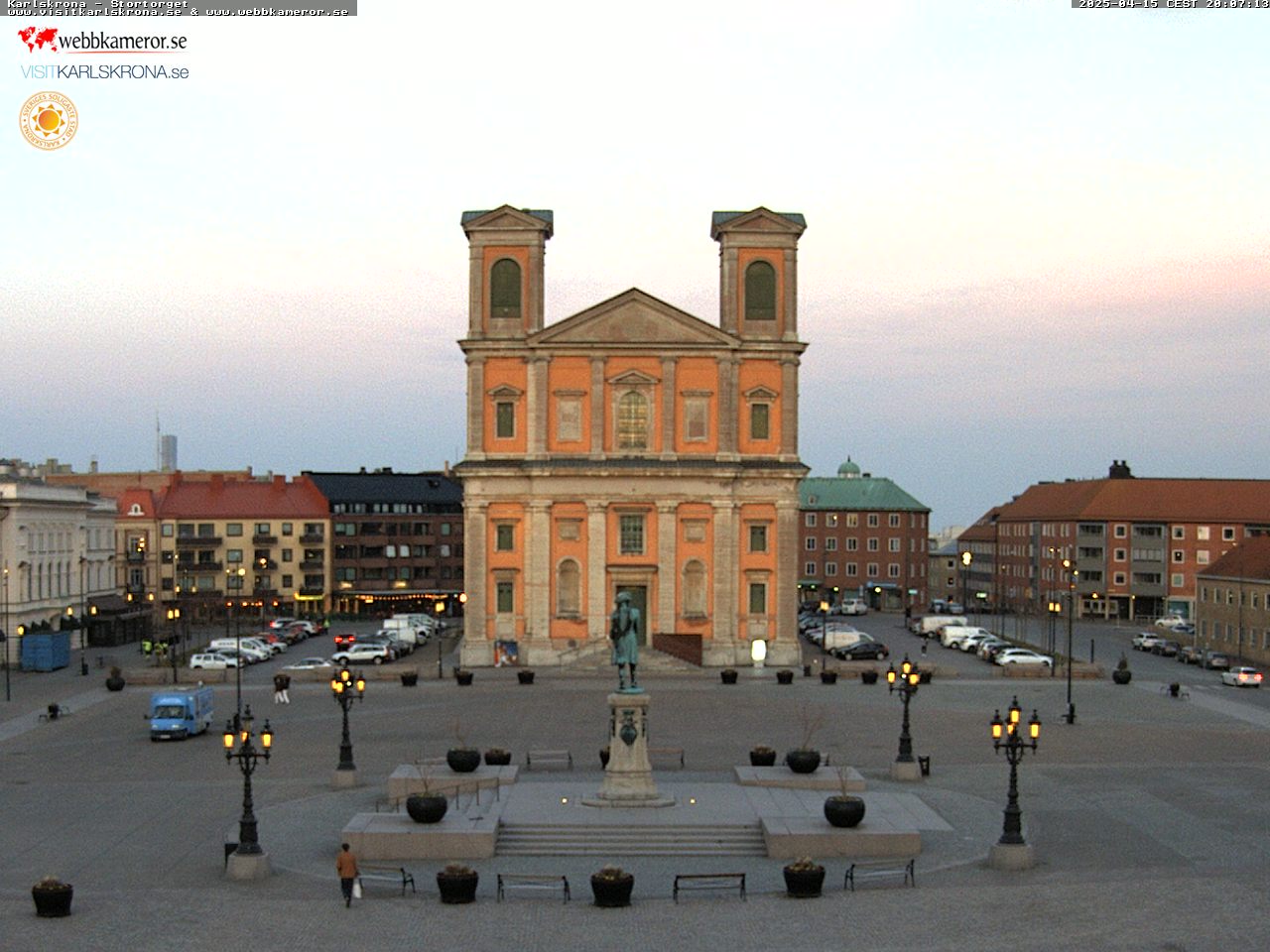
Task: Click the webbkameror.se logo
Action: [102, 40]
